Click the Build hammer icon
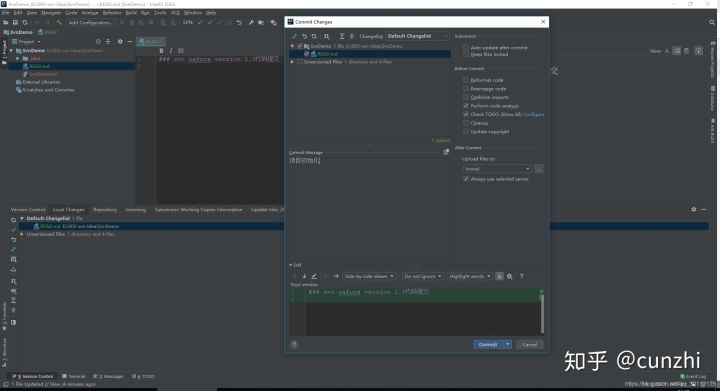Screen dimensions: 720x391 pyautogui.click(x=59, y=22)
